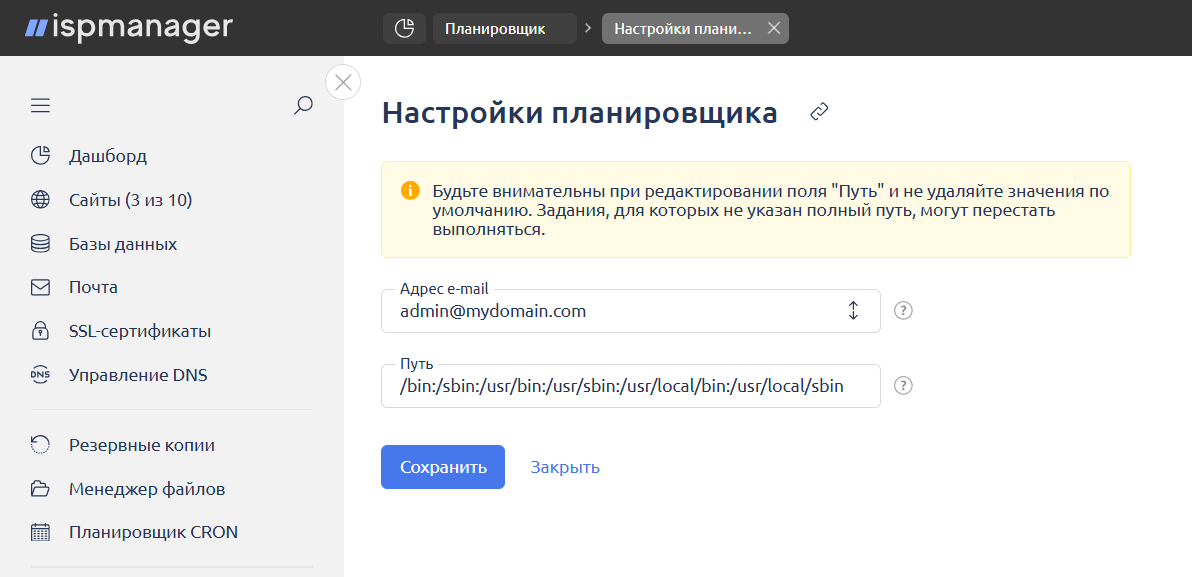Select the Сайты globe icon
The width and height of the screenshot is (1192, 577).
click(39, 199)
